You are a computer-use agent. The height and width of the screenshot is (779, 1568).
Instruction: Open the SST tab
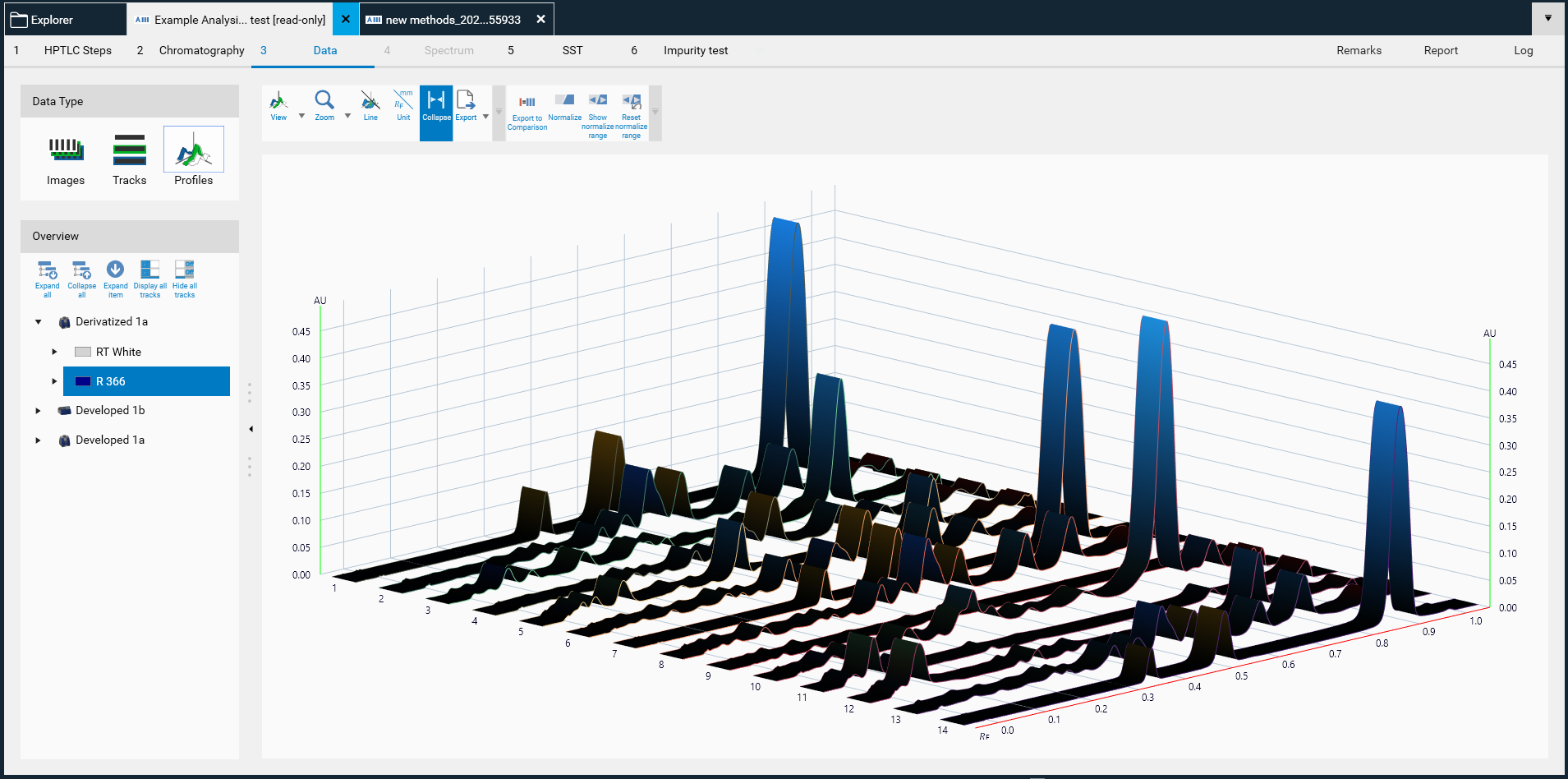pos(572,50)
